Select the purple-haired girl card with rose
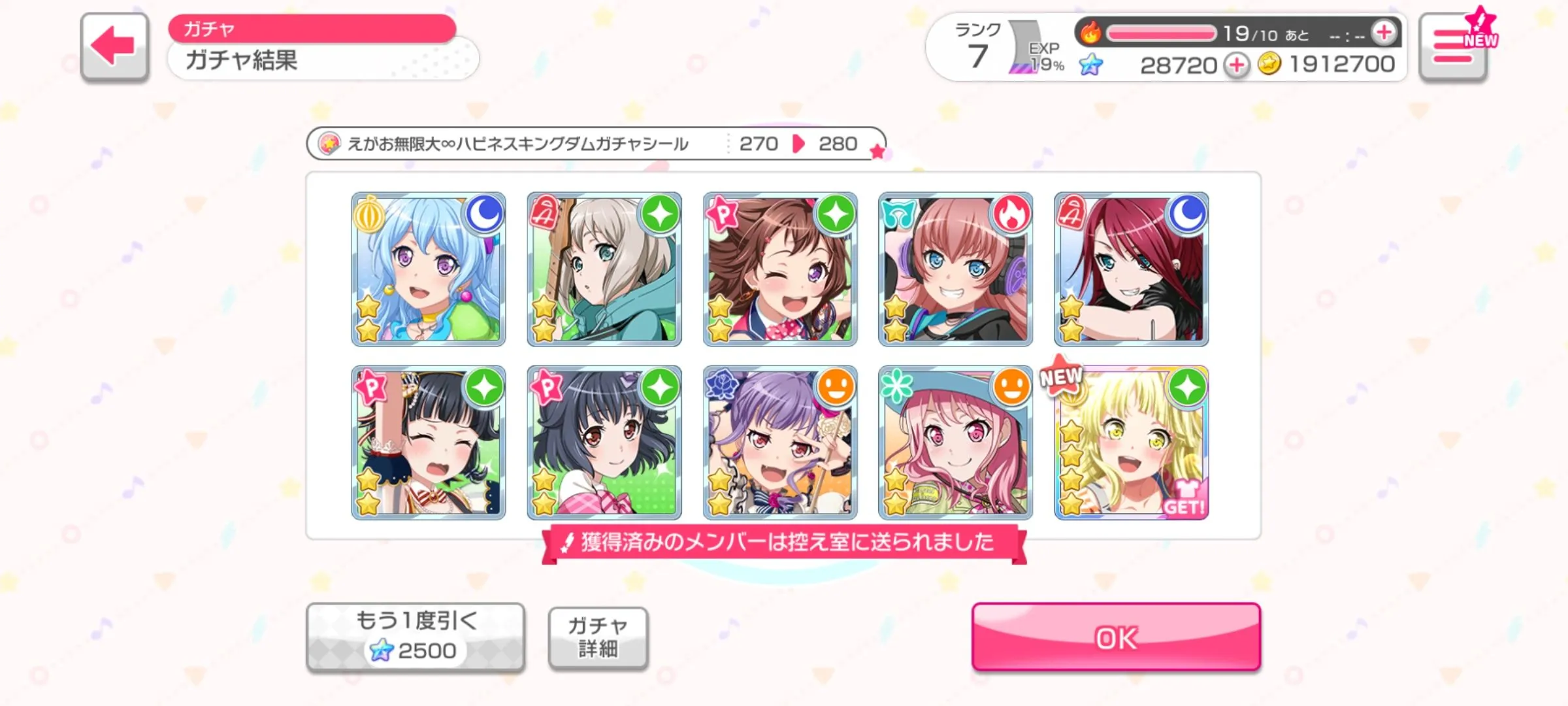This screenshot has height=706, width=1568. [780, 443]
